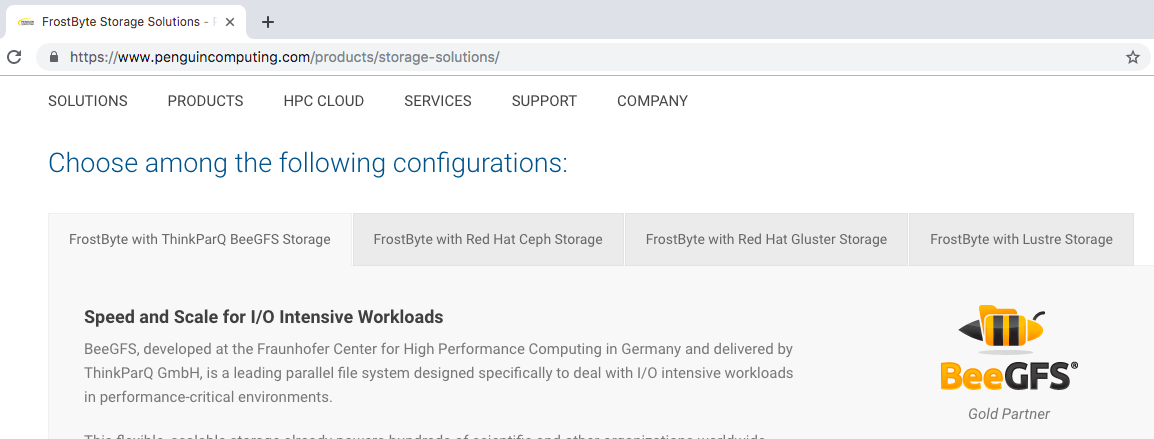Switch to FrostByte with Red Hat Gluster tab
Screen dimensions: 1154x439
click(766, 239)
